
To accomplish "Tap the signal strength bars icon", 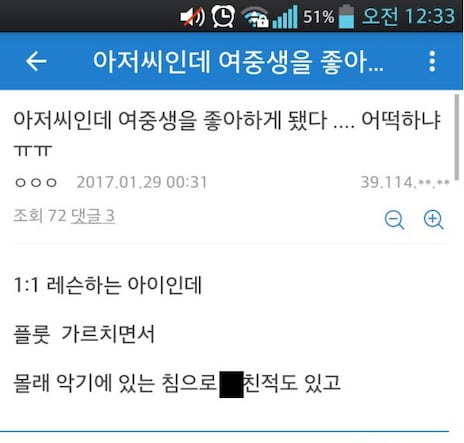I will tap(285, 17).
